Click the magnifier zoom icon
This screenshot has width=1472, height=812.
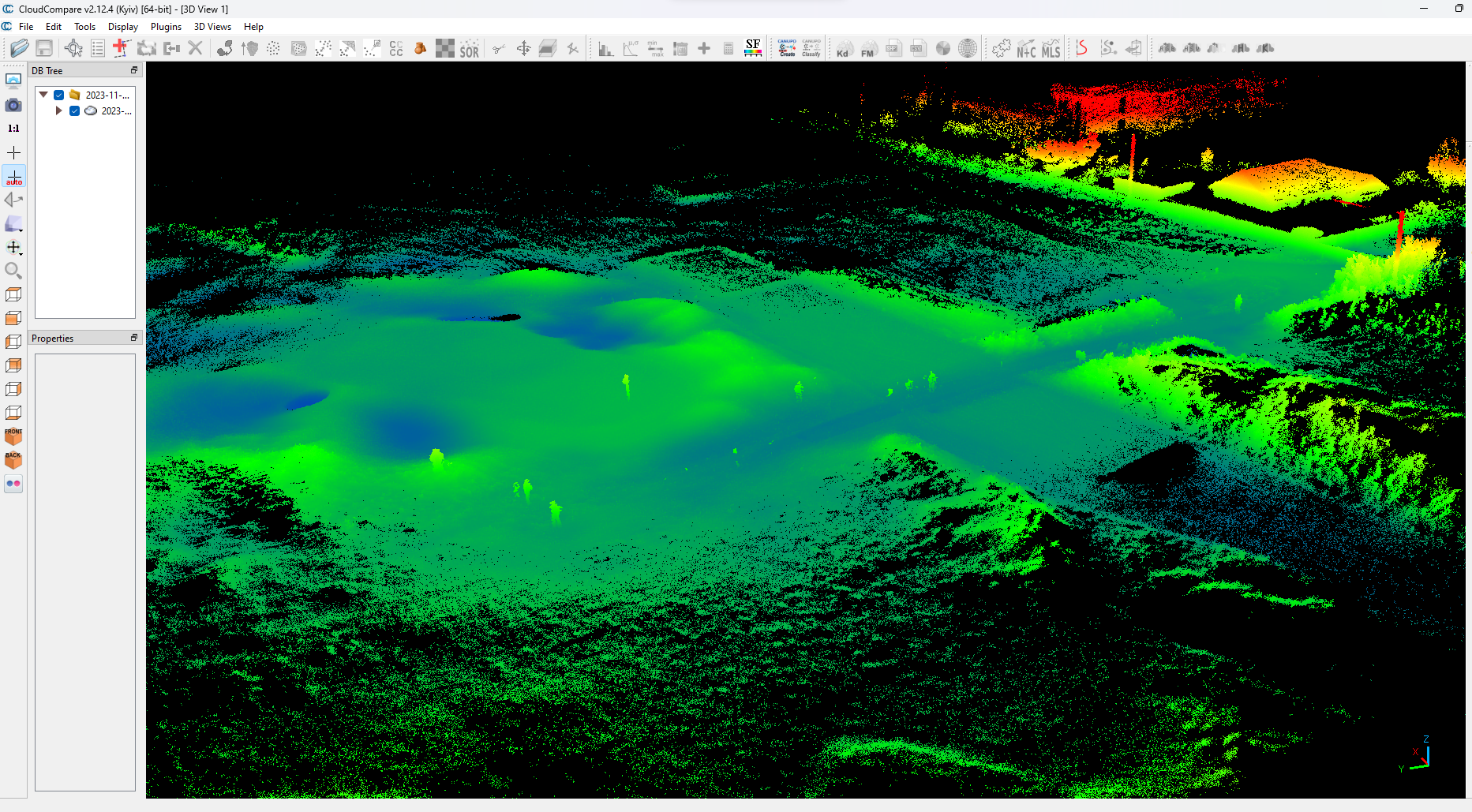coord(13,271)
